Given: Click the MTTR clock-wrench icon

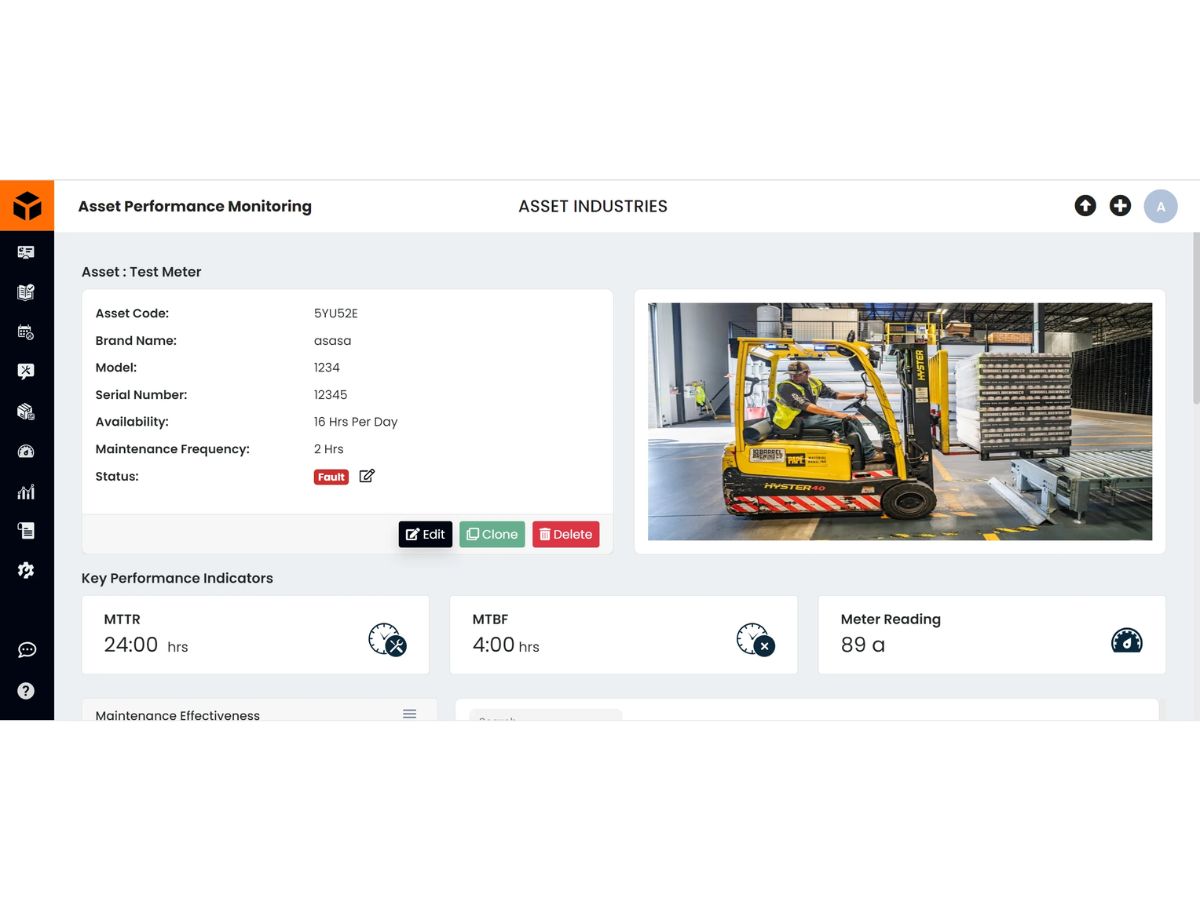Looking at the screenshot, I should 387,639.
